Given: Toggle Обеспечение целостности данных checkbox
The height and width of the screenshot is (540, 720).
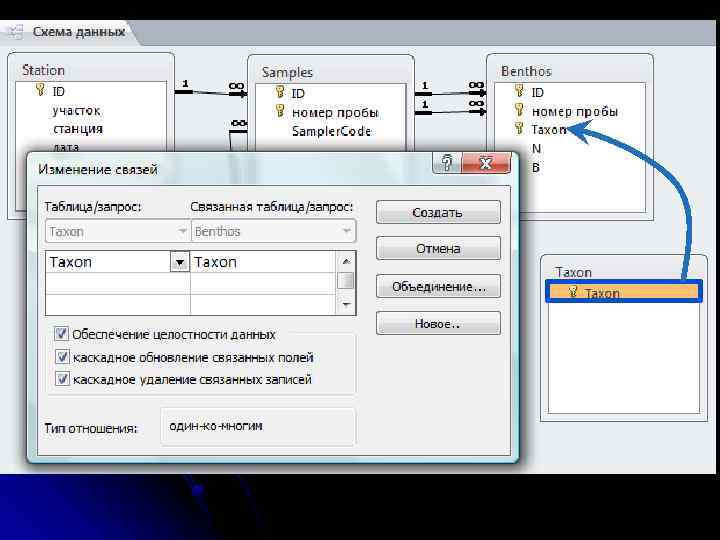Looking at the screenshot, I should [x=62, y=333].
